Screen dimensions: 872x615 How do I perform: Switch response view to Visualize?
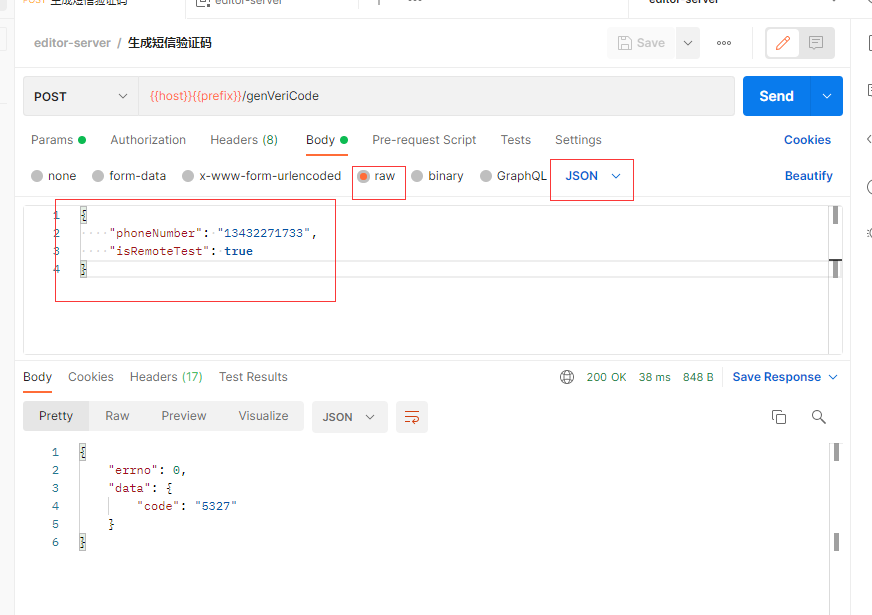pos(263,416)
